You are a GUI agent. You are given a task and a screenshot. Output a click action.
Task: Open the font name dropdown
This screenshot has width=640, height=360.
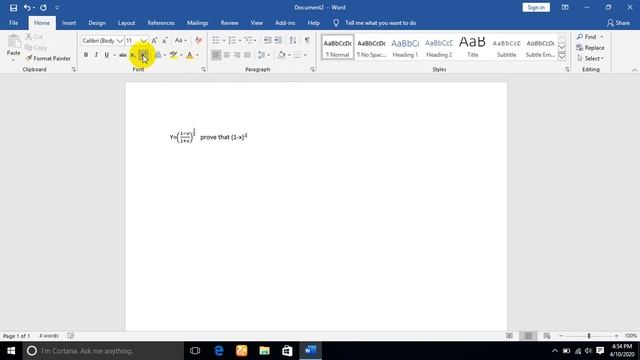tap(120, 41)
